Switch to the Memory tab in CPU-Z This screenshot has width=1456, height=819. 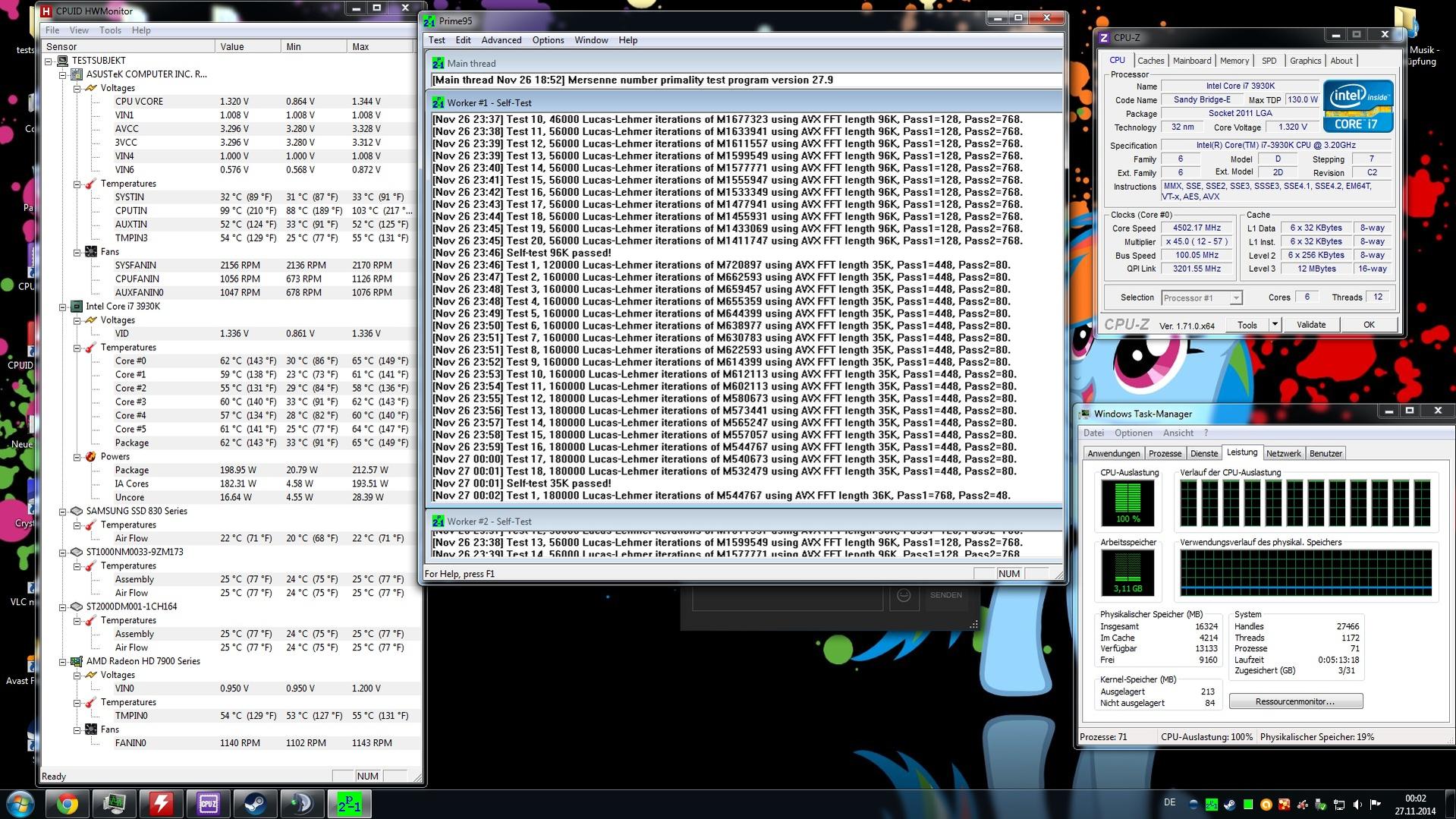pos(1234,61)
